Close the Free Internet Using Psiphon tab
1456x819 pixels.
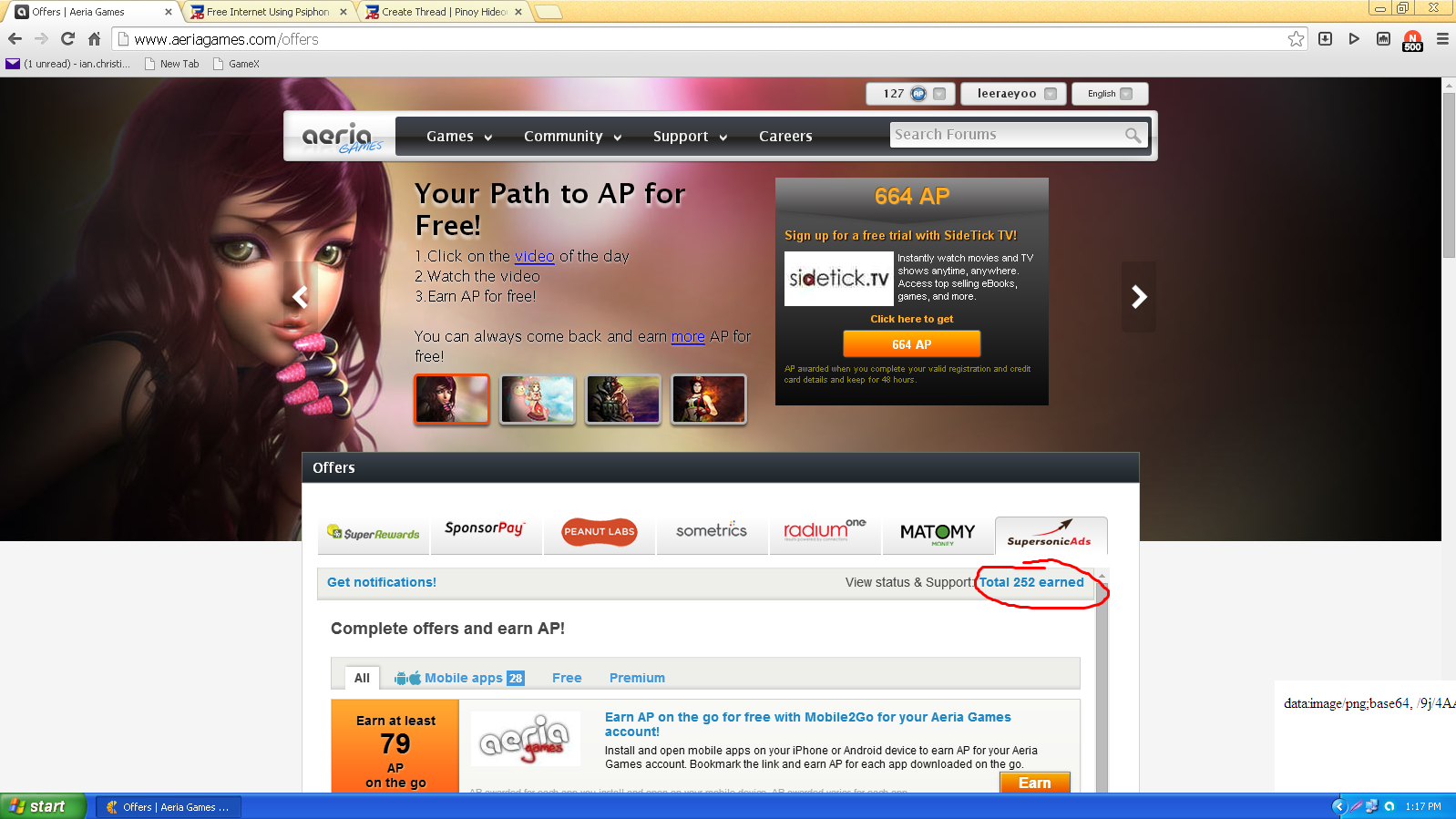pyautogui.click(x=343, y=12)
